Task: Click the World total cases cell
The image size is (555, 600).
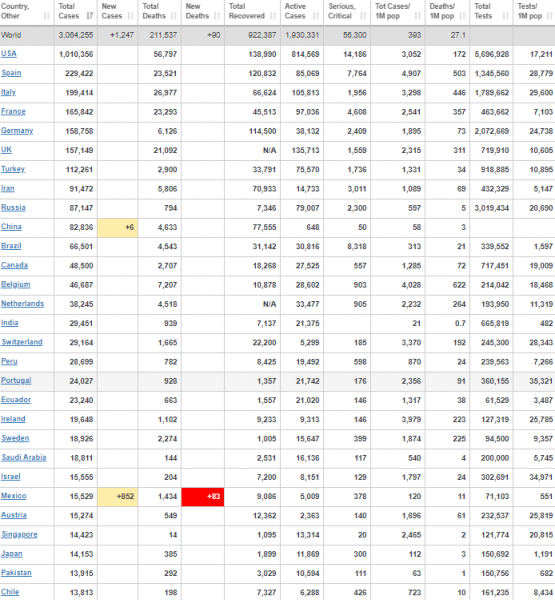Action: (x=76, y=35)
